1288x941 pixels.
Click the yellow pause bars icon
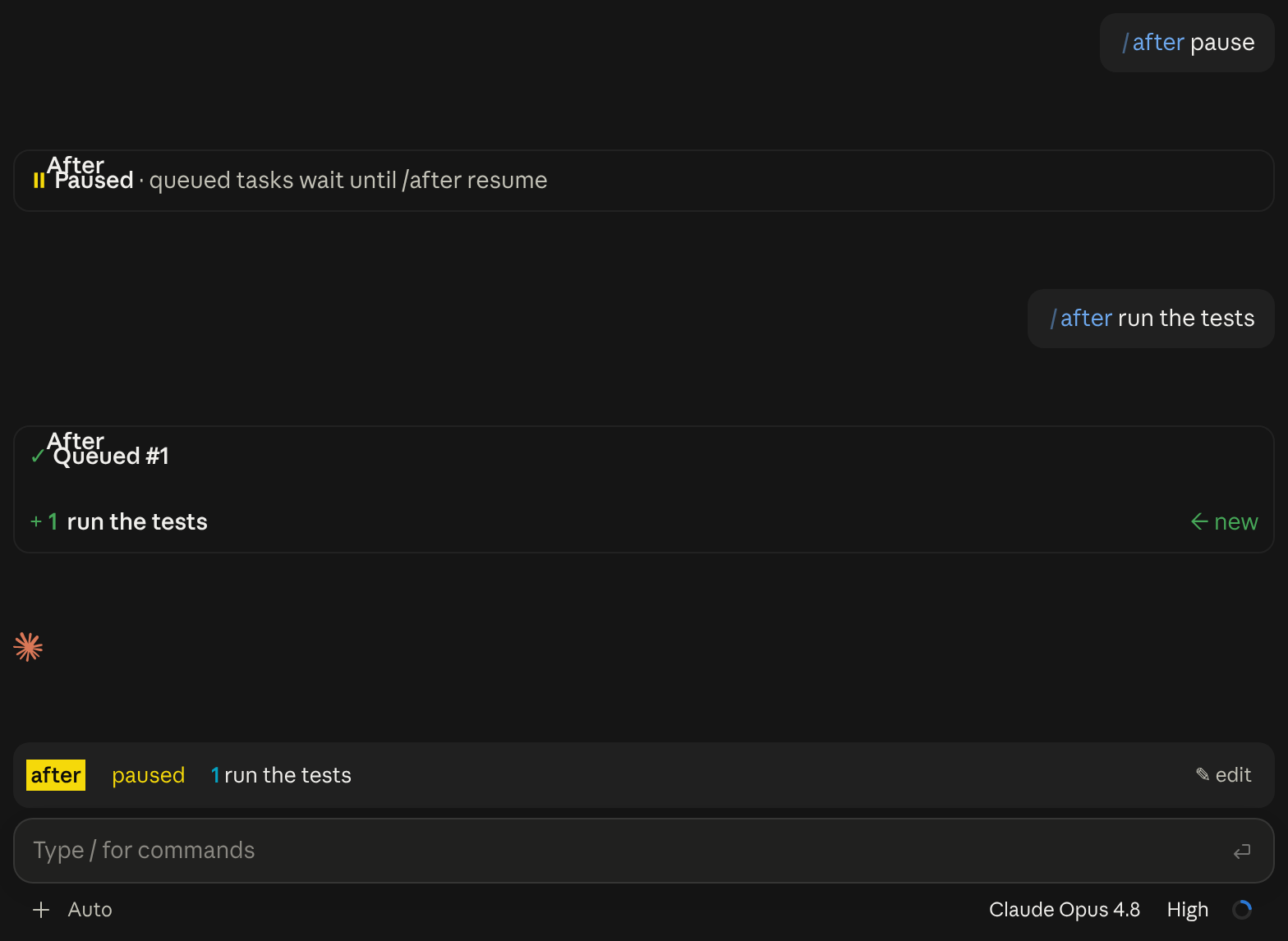(x=39, y=181)
